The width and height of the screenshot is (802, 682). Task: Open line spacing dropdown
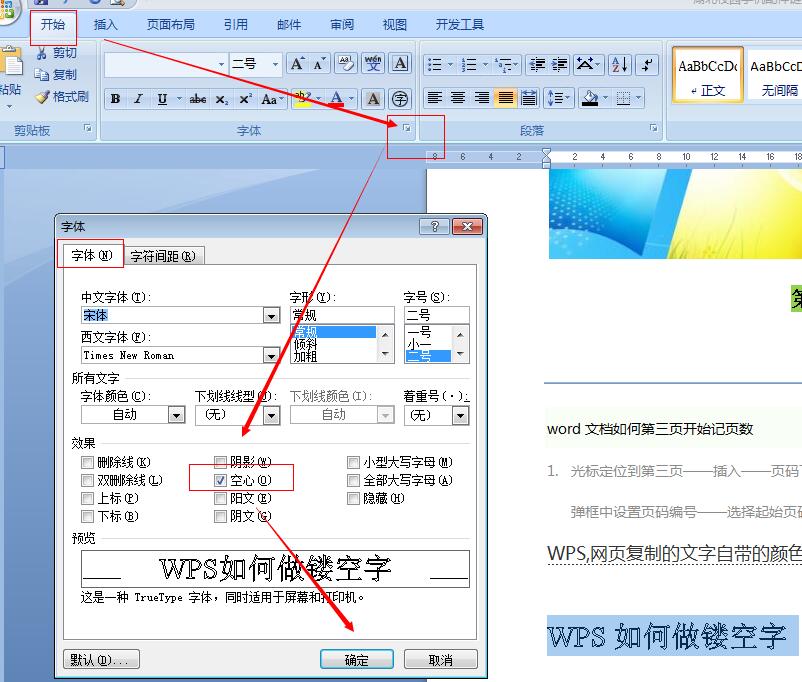pyautogui.click(x=559, y=98)
